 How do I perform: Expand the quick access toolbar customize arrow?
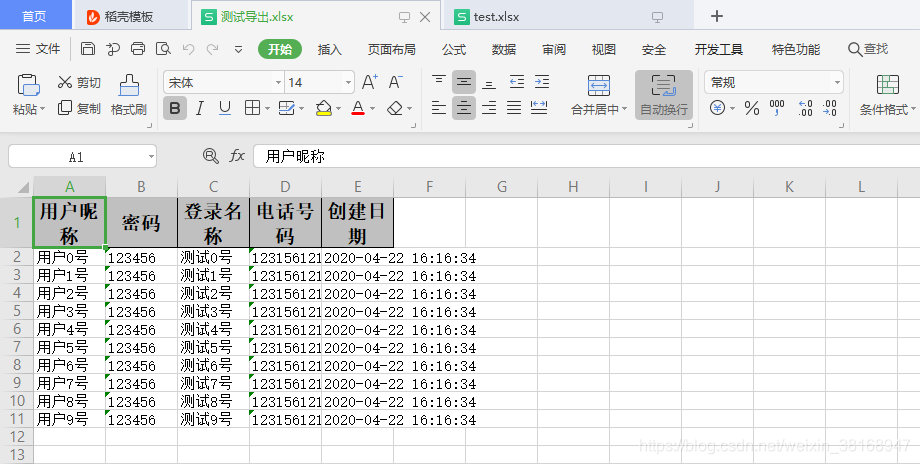[x=238, y=49]
